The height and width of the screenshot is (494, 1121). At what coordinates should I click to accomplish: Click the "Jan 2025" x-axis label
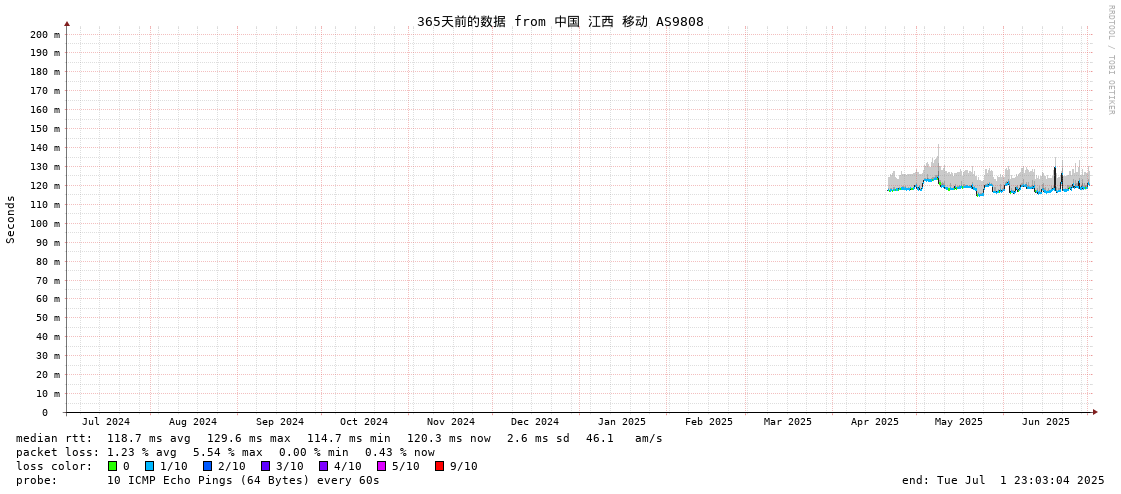[x=622, y=422]
